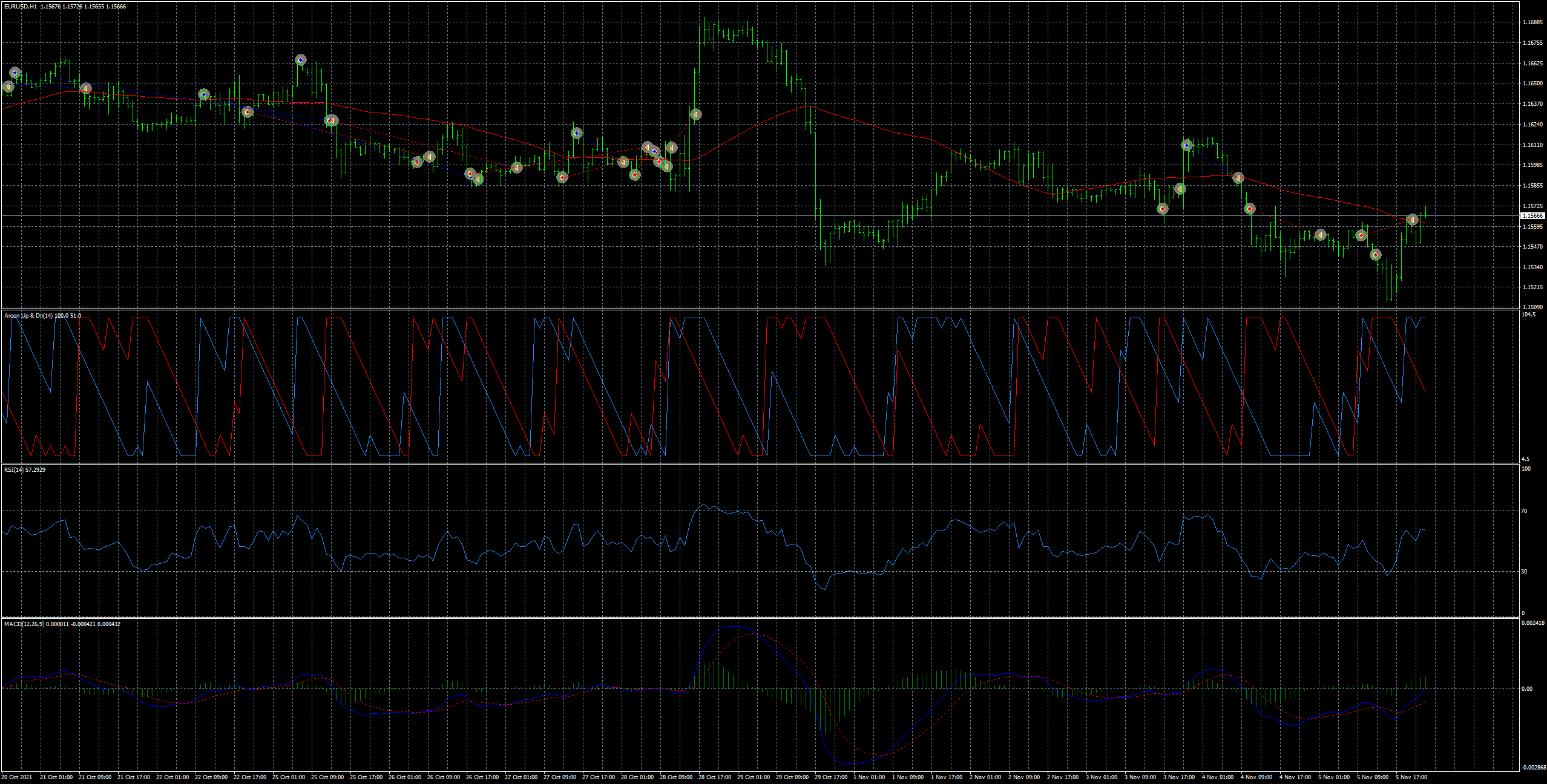Click the 5 Nov 17:00 time axis label
1547x784 pixels.
[x=1411, y=777]
